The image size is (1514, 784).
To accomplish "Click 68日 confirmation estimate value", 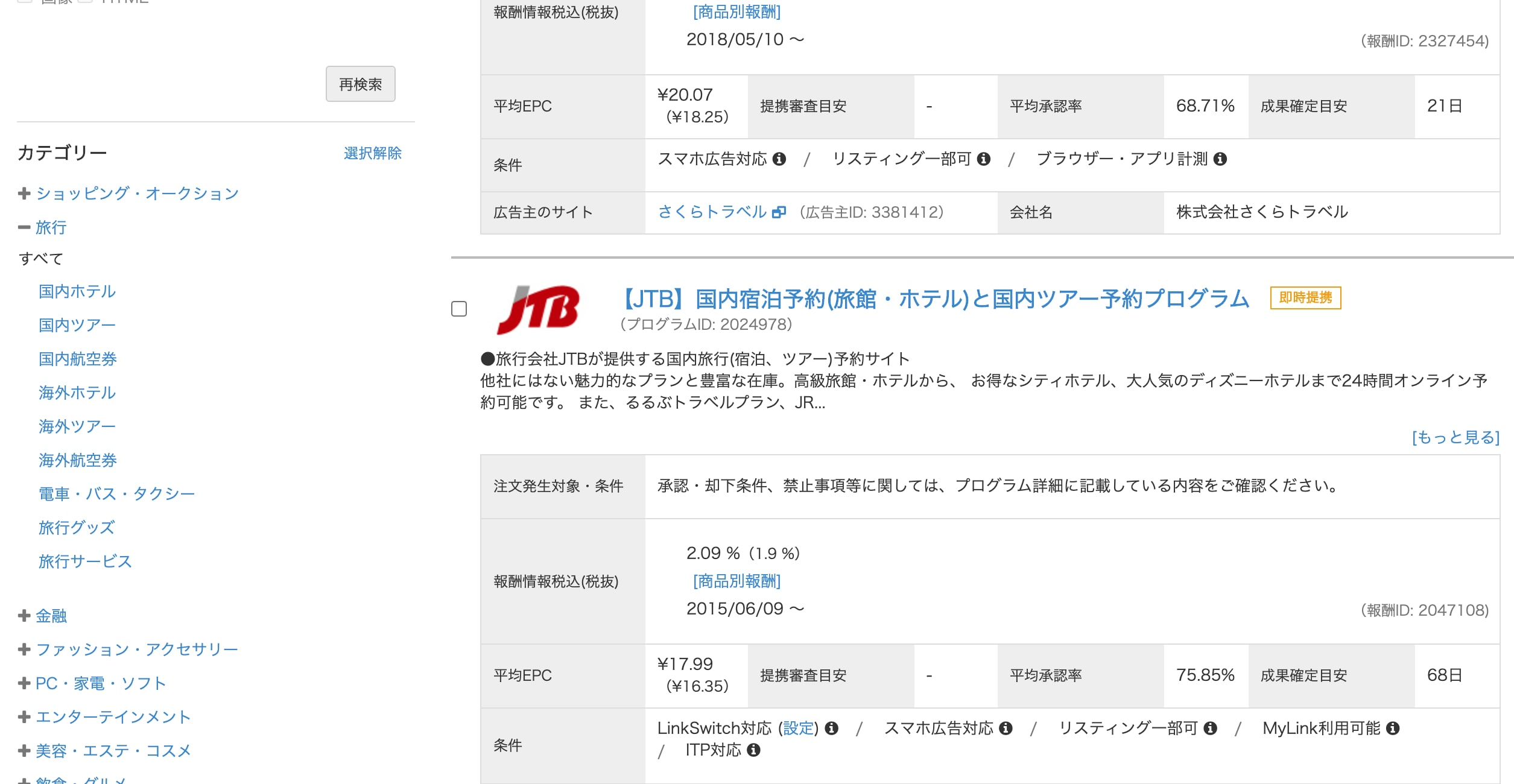I will [x=1445, y=675].
